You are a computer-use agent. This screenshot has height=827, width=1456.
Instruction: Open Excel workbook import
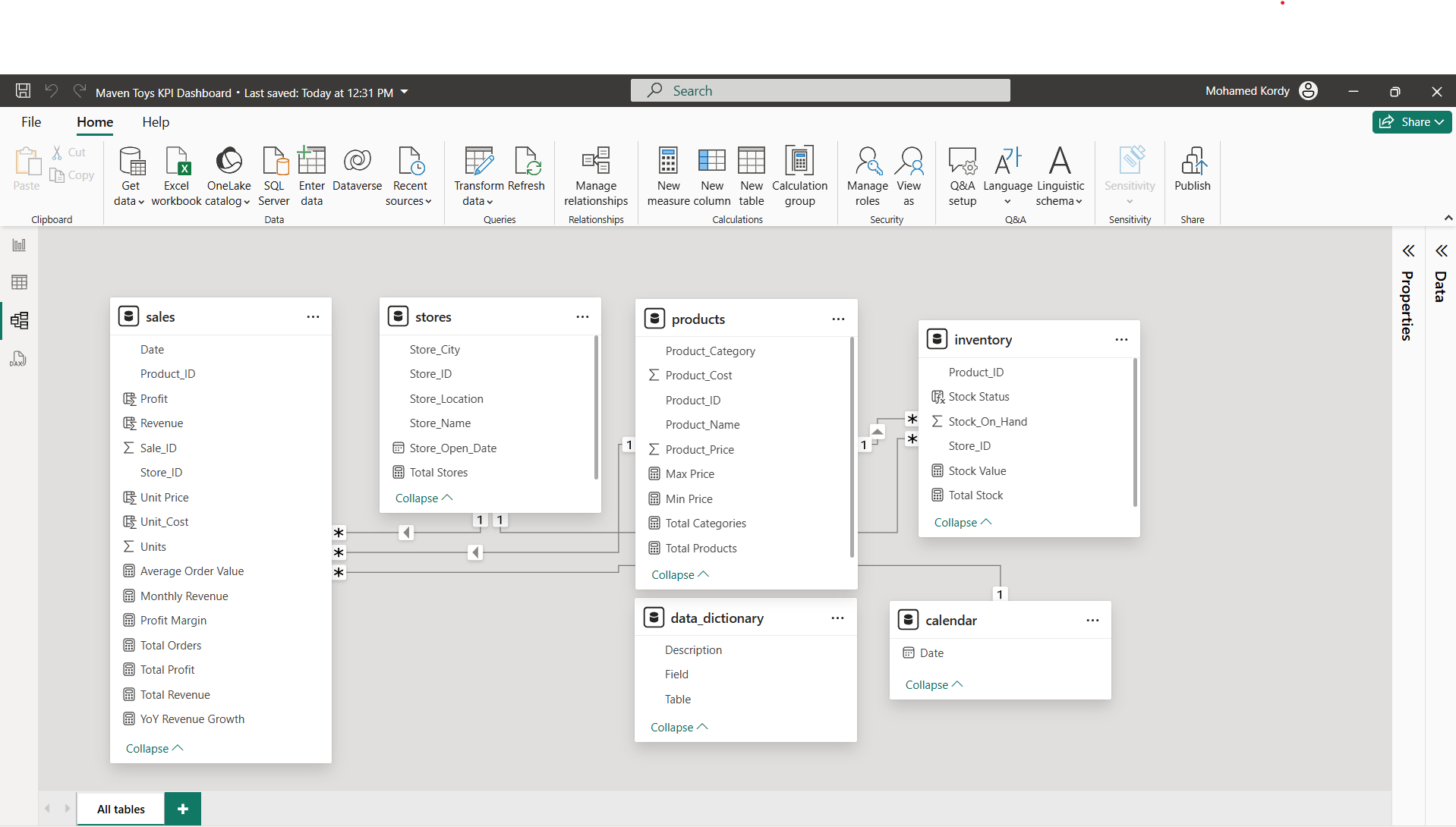point(176,176)
